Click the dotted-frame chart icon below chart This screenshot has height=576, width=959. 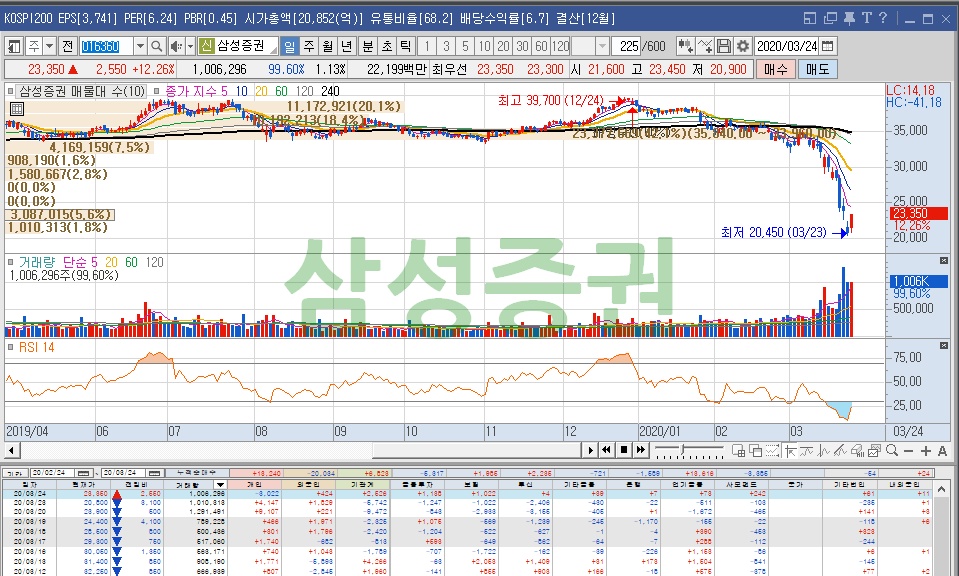point(772,451)
